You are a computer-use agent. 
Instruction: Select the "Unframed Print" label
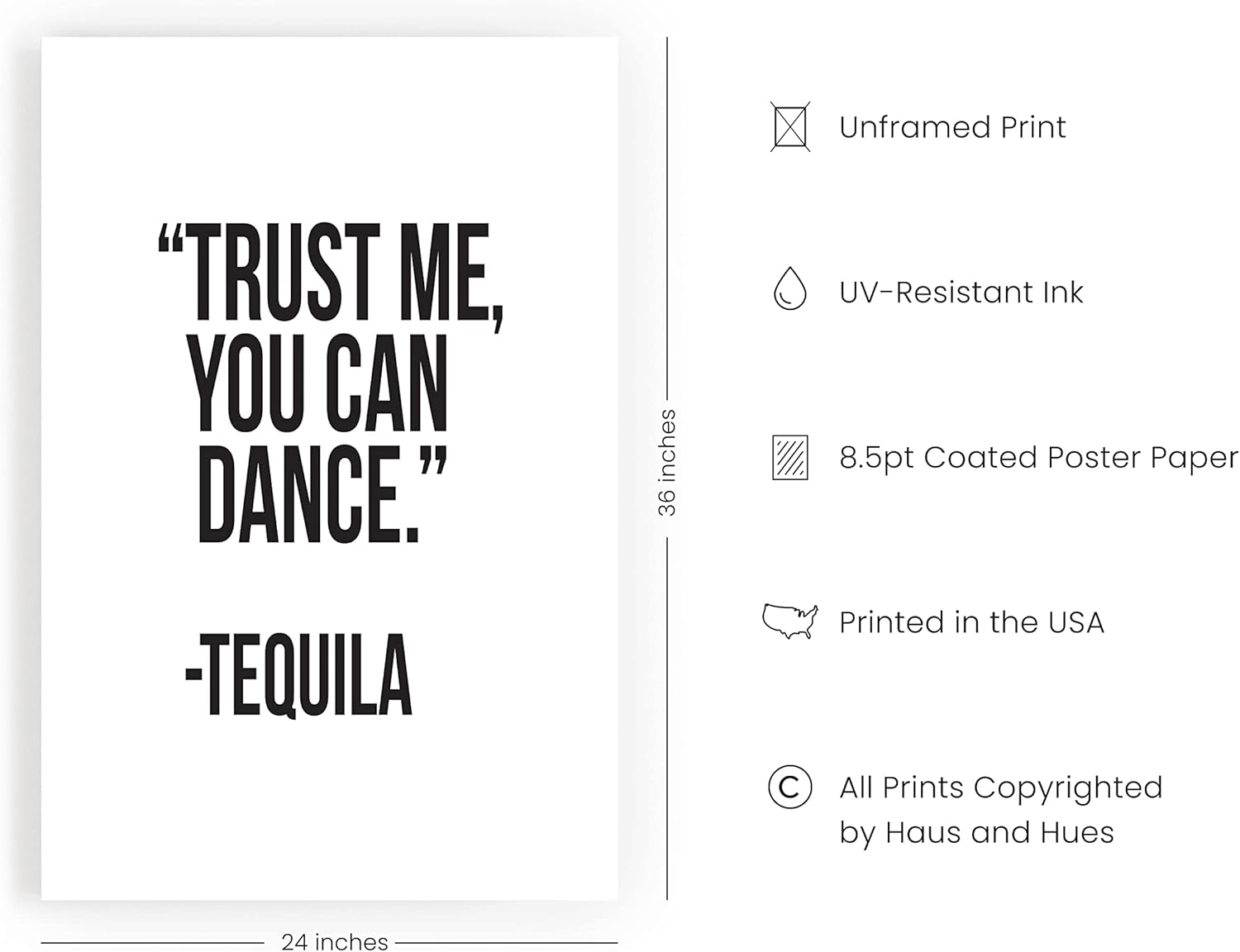click(951, 127)
